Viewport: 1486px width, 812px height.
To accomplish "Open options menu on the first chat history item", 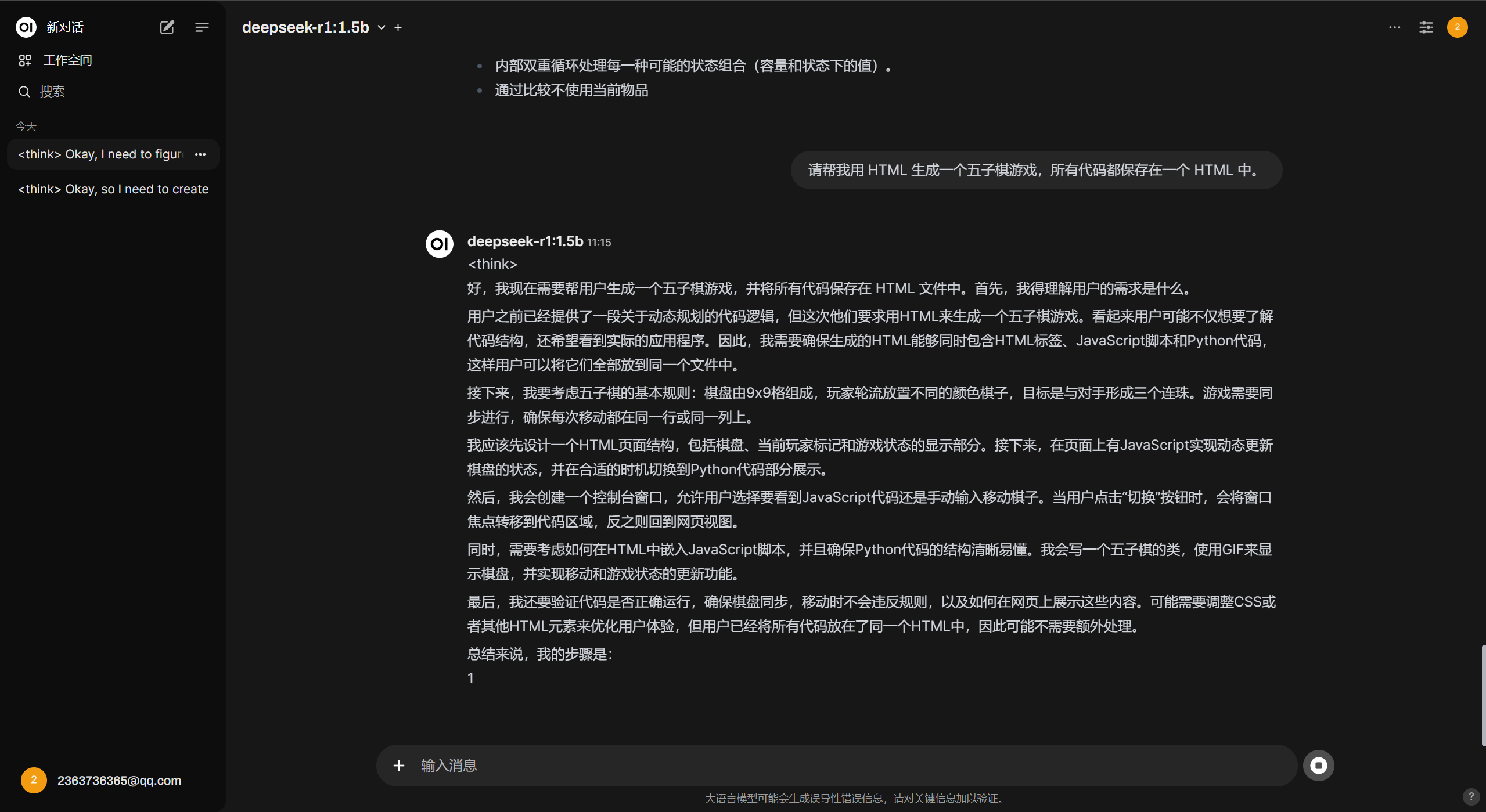I will pos(200,154).
